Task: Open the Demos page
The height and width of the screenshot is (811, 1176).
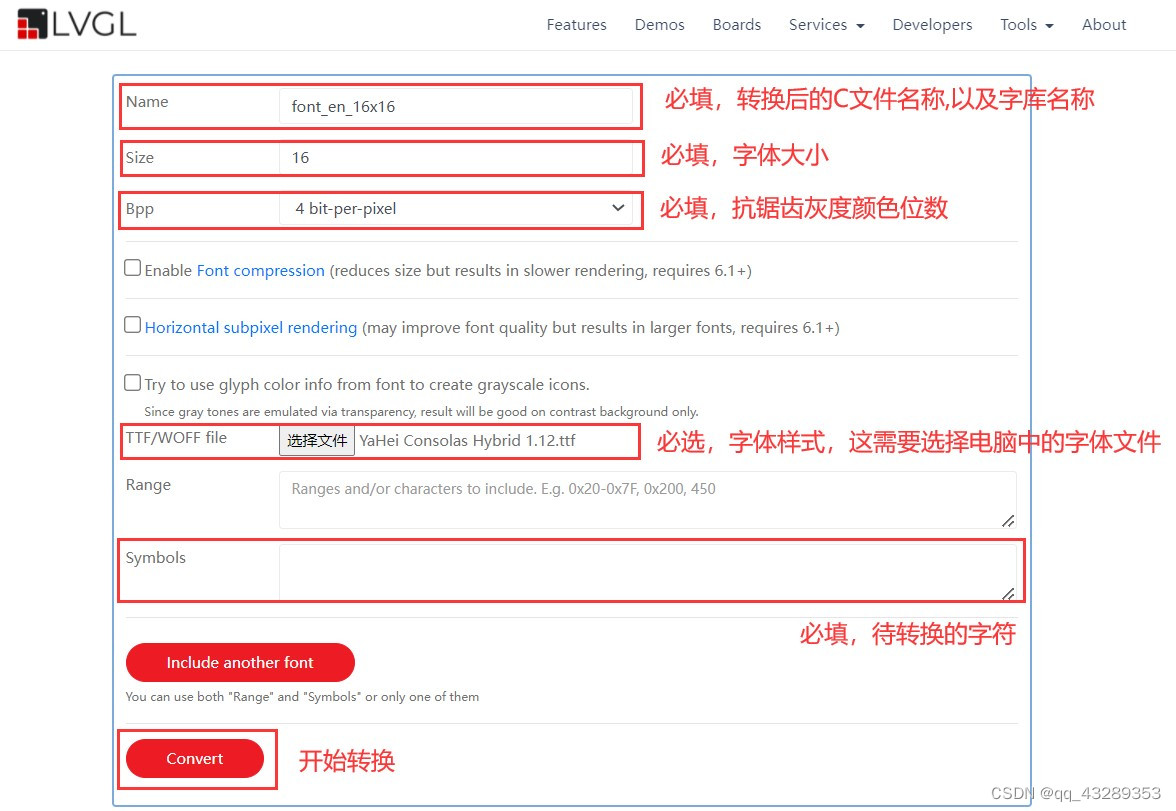Action: coord(659,25)
